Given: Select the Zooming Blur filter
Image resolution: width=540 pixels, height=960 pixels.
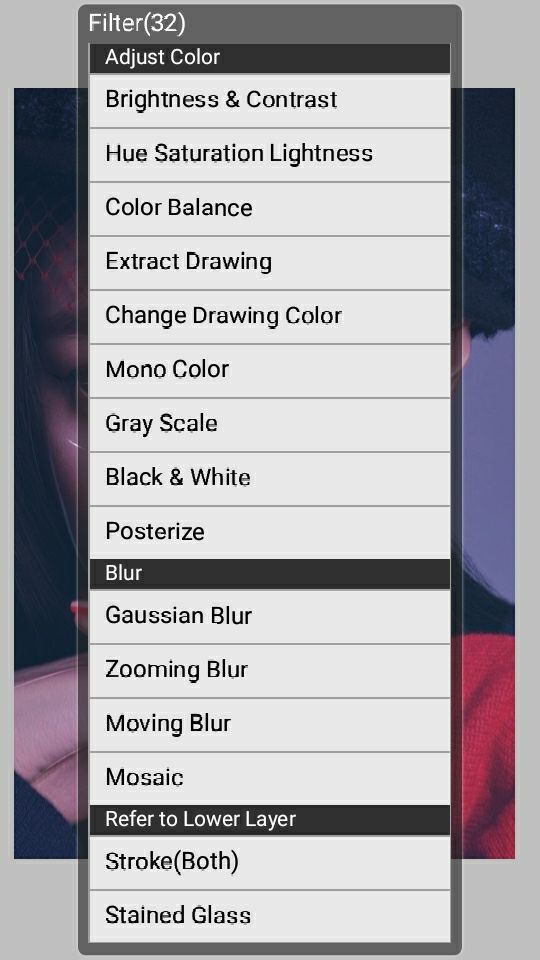Looking at the screenshot, I should 270,670.
